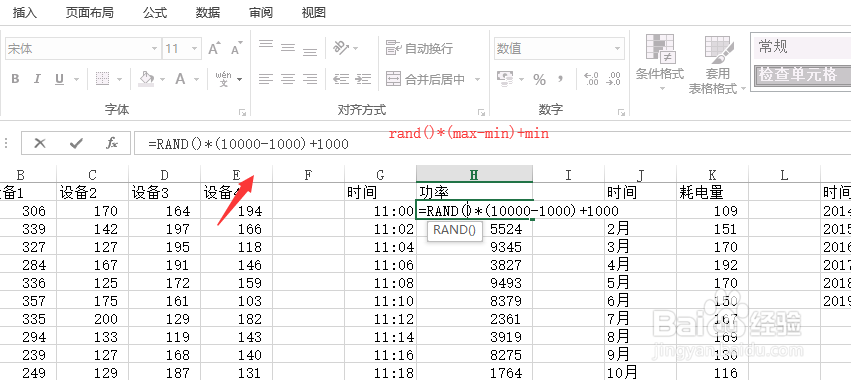851x380 pixels.
Task: Click 合并后居中 merge and center
Action: [426, 79]
